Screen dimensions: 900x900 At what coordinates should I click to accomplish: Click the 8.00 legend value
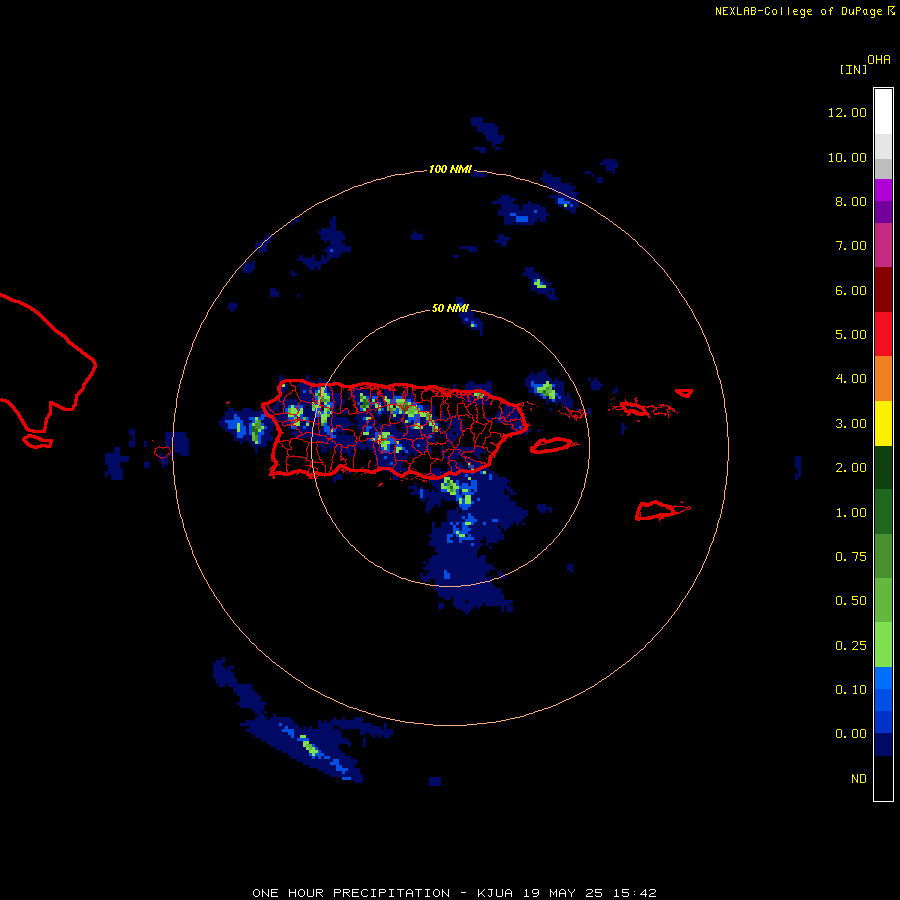pos(851,201)
